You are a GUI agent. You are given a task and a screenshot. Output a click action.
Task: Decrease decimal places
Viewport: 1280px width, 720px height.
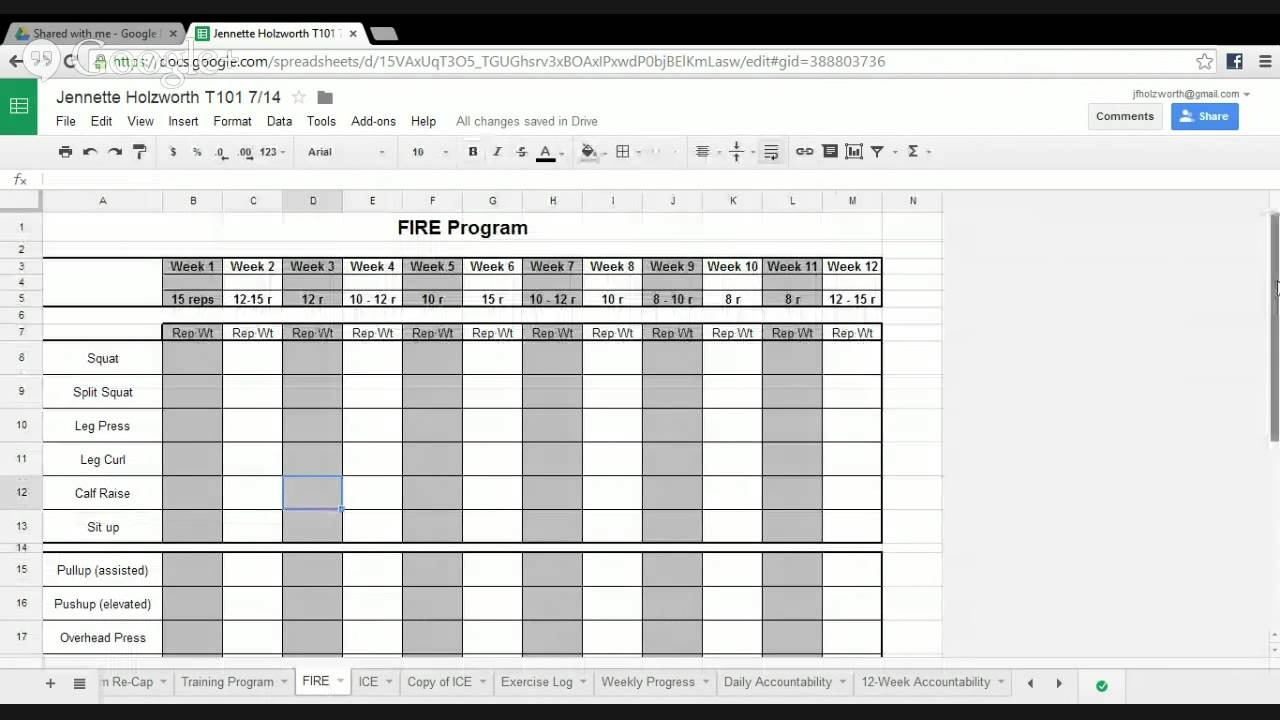(220, 152)
